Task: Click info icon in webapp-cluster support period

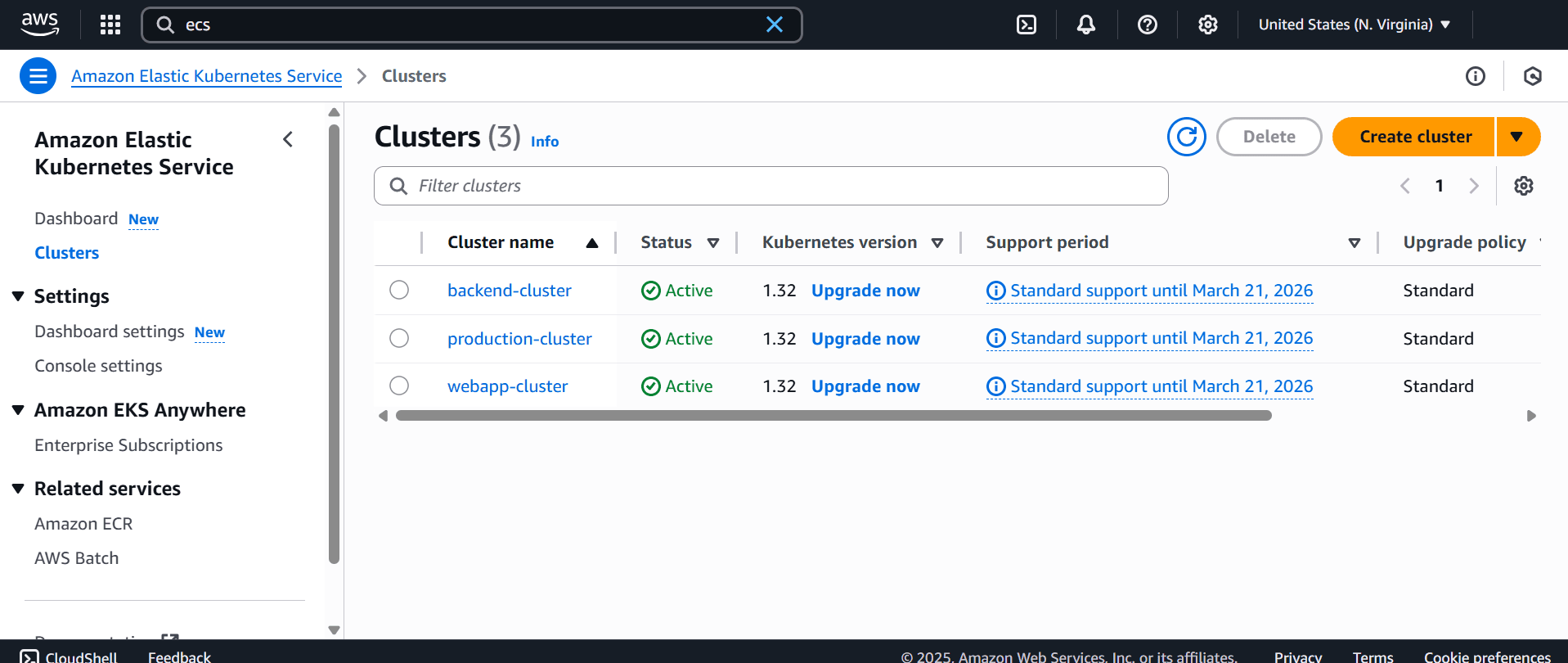Action: tap(995, 386)
